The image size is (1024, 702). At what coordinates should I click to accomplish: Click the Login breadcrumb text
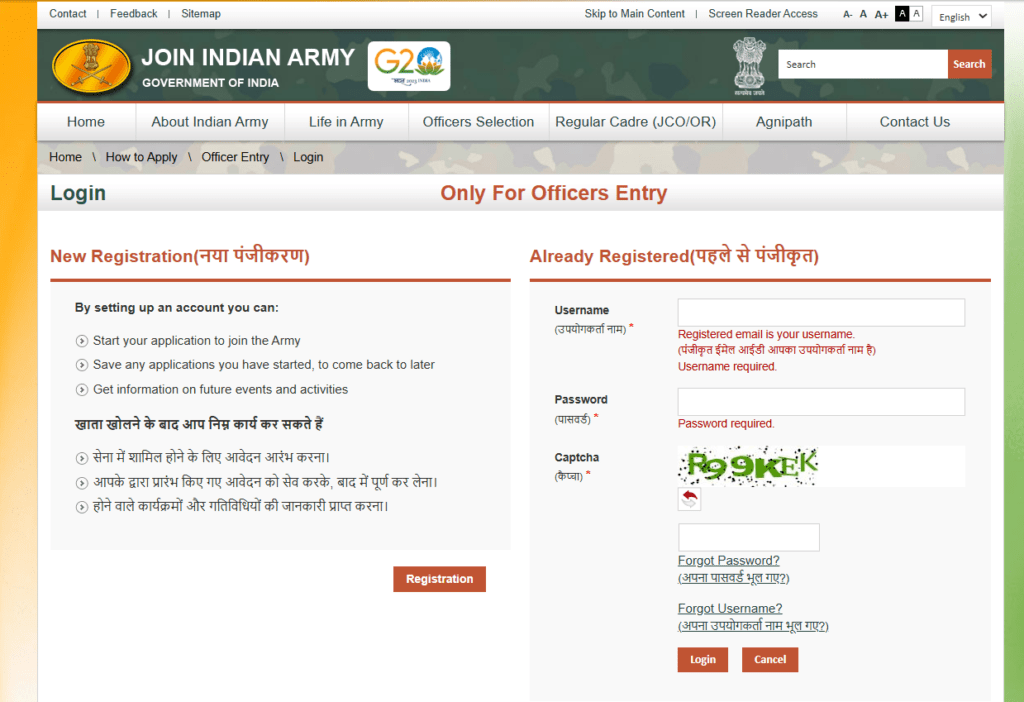tap(308, 157)
